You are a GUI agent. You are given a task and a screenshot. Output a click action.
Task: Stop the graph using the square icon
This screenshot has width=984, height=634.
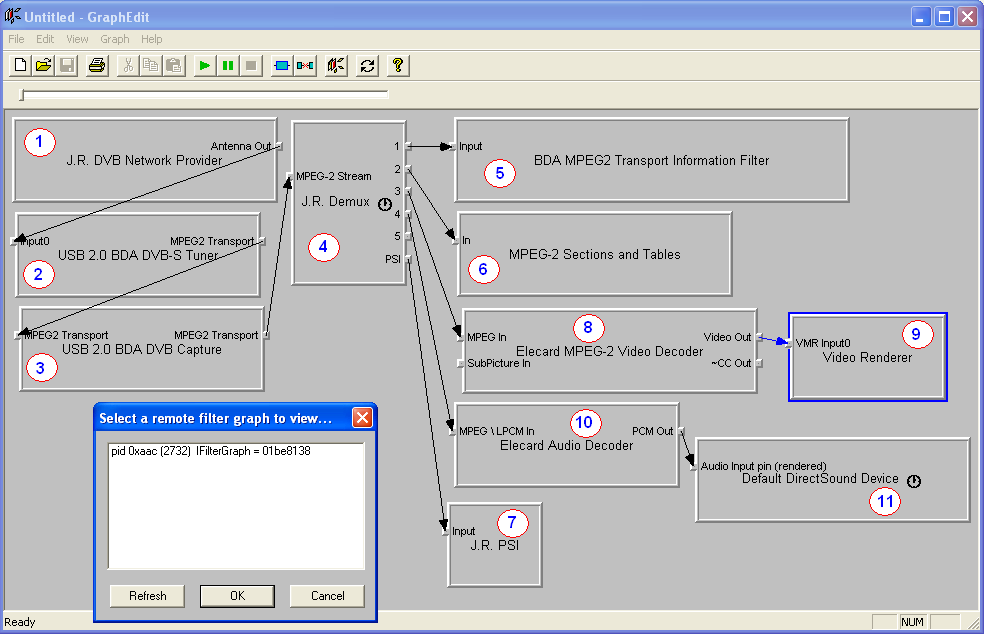click(x=250, y=65)
